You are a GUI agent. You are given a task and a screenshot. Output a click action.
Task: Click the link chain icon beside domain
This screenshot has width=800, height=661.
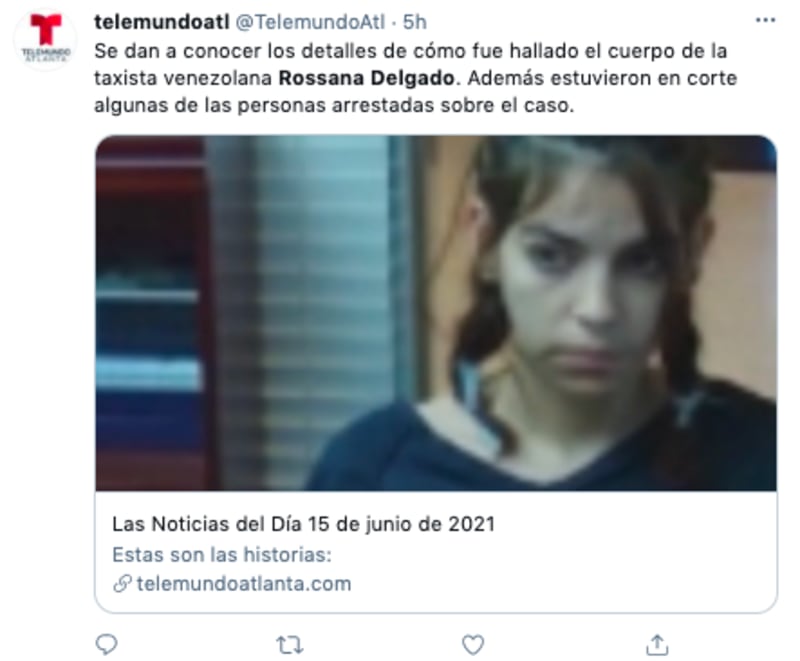tap(122, 583)
